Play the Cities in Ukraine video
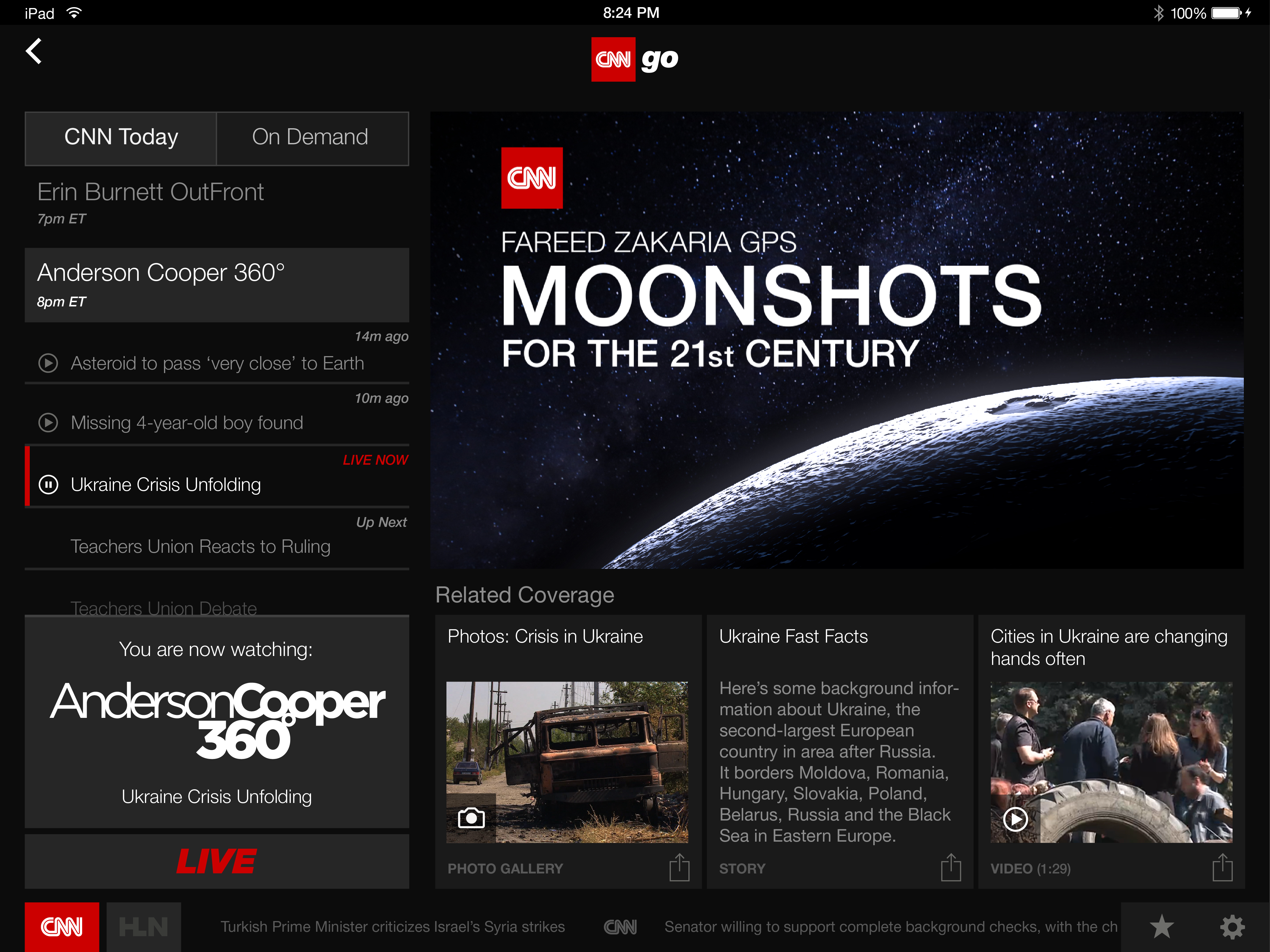The width and height of the screenshot is (1270, 952). pos(1015,819)
